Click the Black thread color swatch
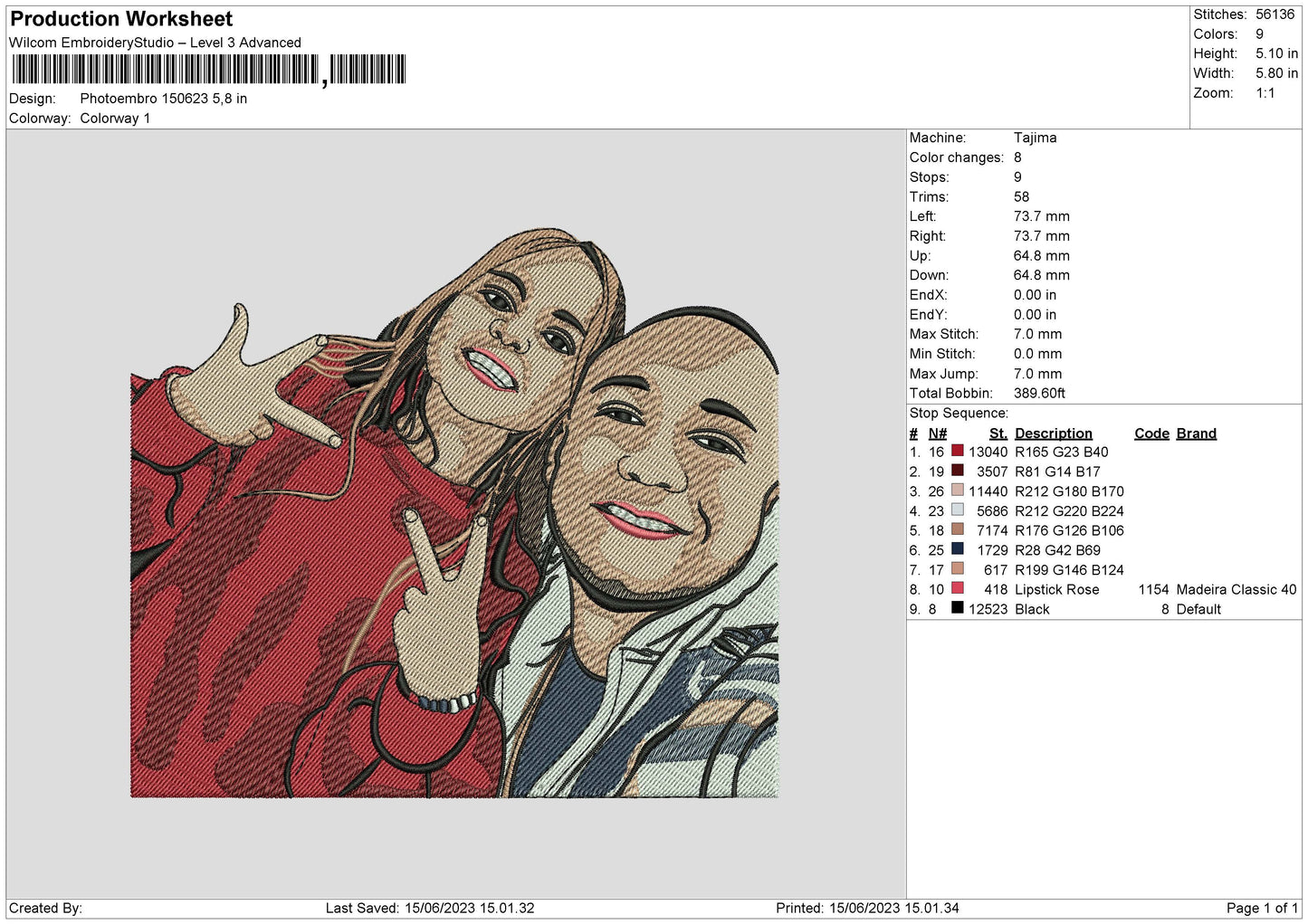The width and height of the screenshot is (1308, 924). 957,608
